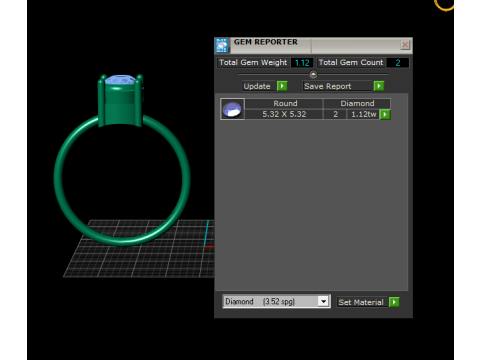Click the green arrow beside Set Material
Viewport: 480px width, 360px height.
coord(394,302)
